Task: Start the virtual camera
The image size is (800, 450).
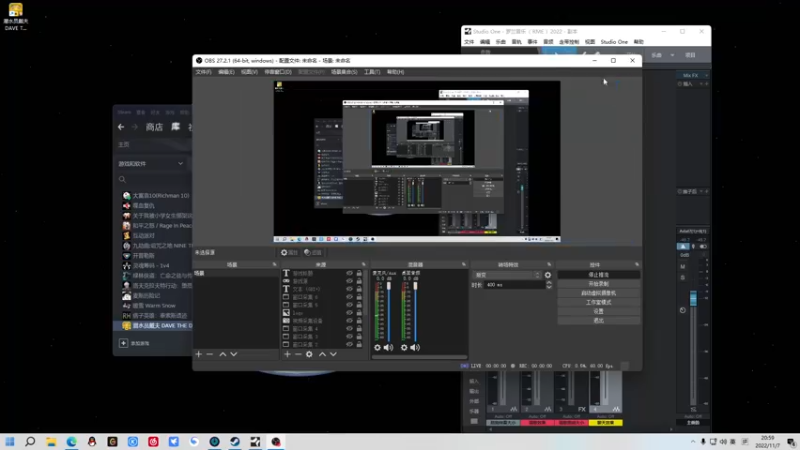Action: coord(598,293)
